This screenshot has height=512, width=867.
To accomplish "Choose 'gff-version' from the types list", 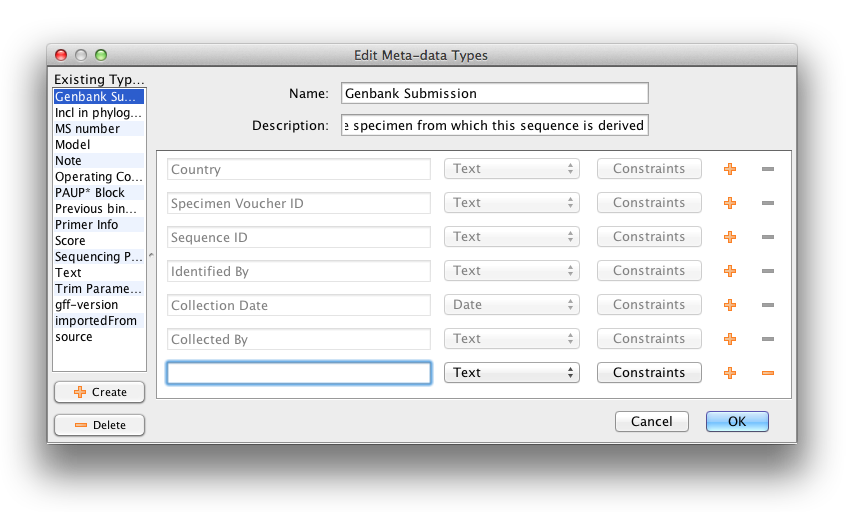I will coord(87,305).
